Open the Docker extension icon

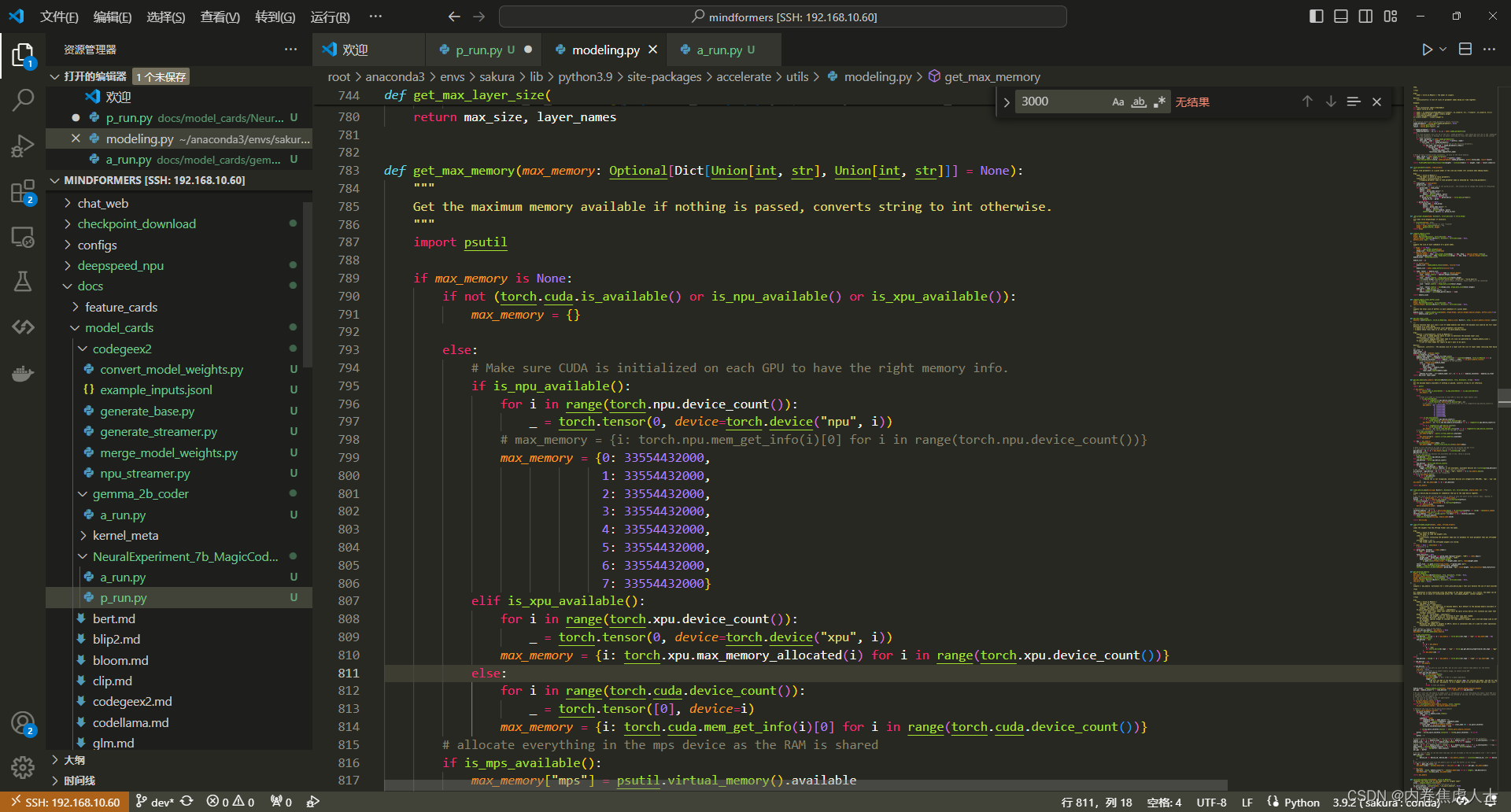pos(23,373)
